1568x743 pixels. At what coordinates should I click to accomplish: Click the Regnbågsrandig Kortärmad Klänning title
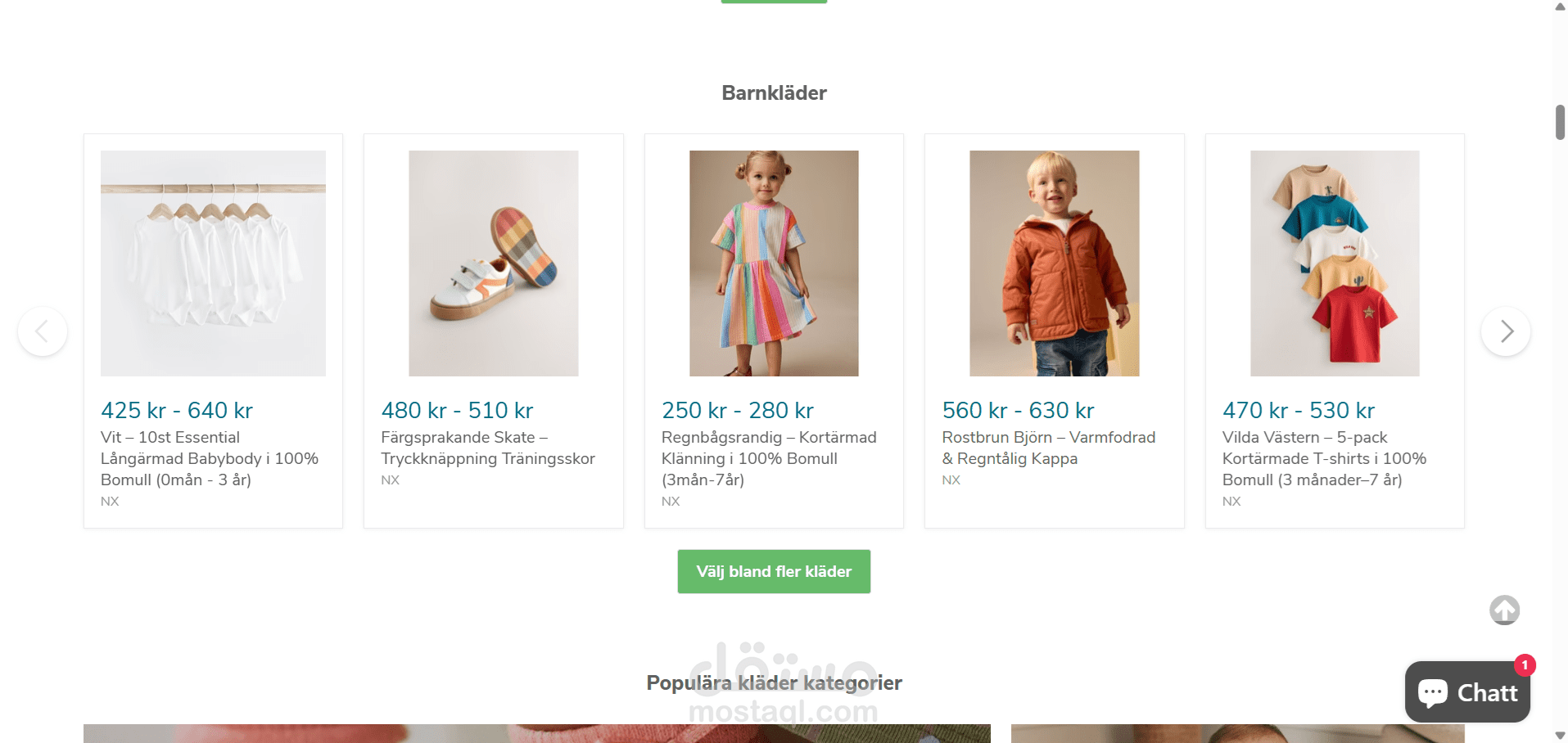[769, 458]
